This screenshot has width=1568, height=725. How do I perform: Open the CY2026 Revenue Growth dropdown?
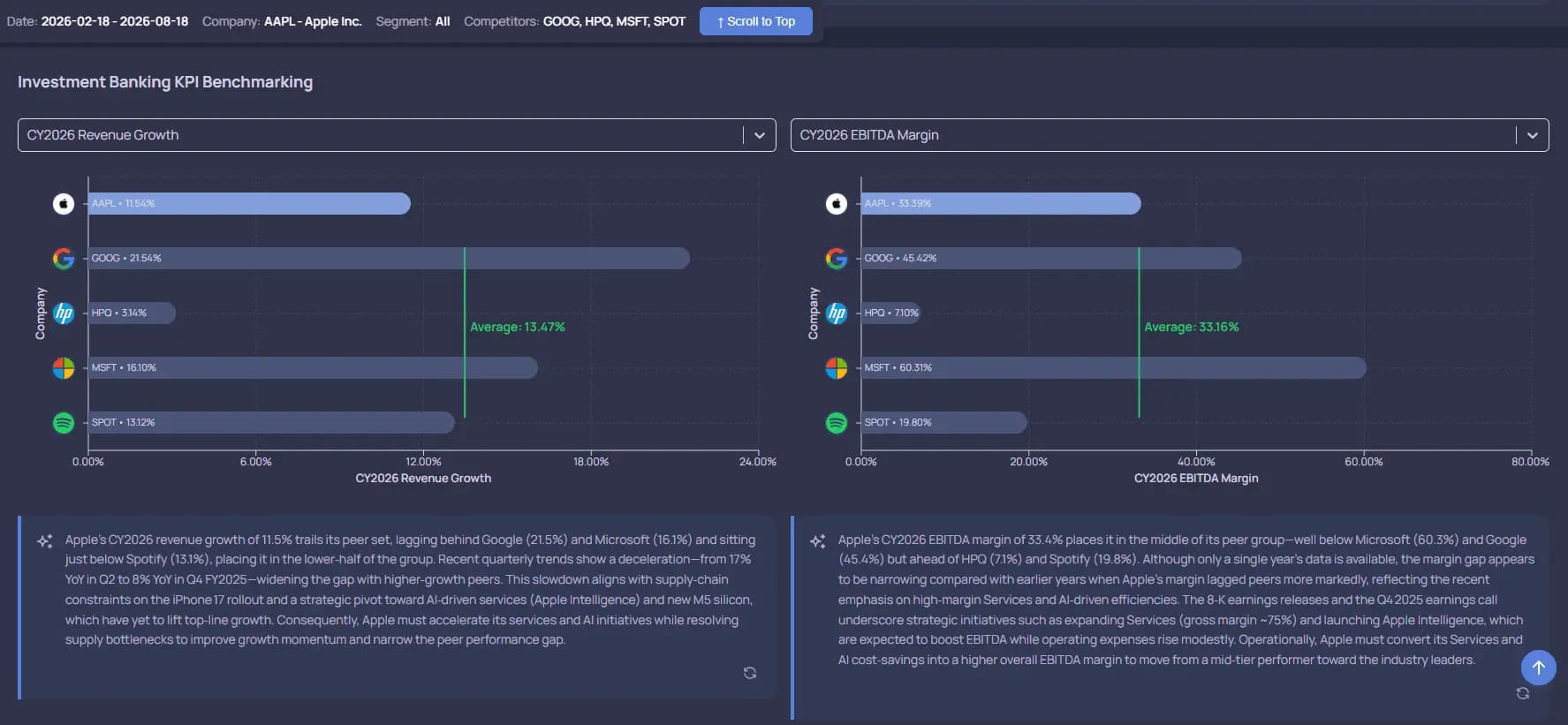coord(397,135)
